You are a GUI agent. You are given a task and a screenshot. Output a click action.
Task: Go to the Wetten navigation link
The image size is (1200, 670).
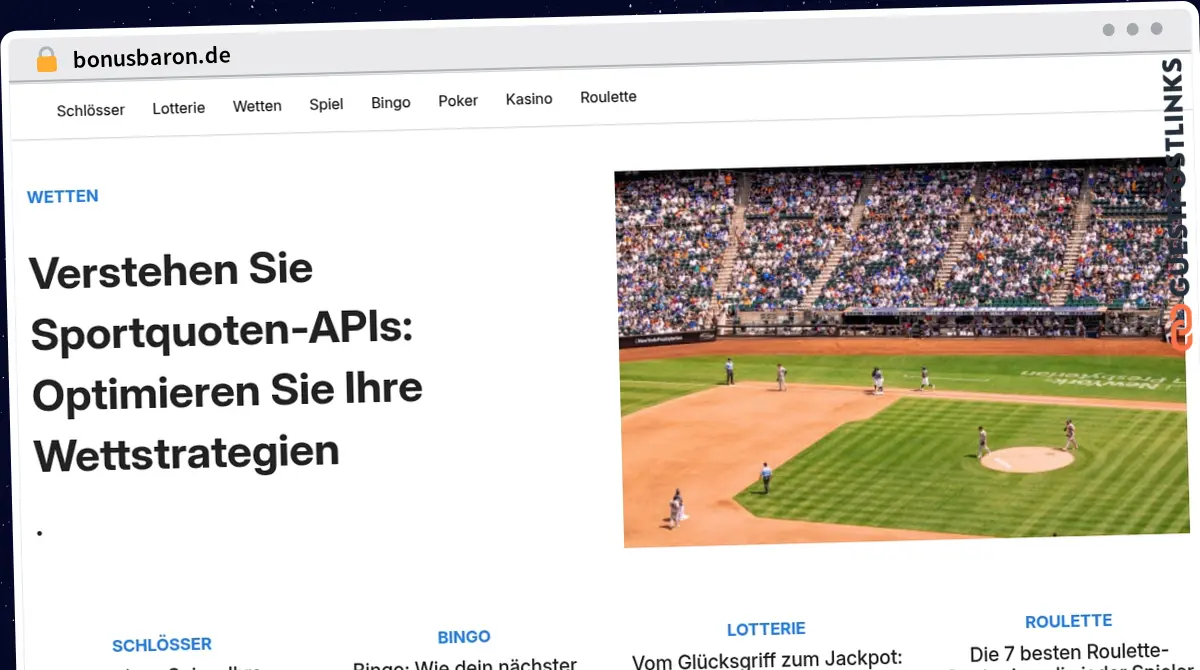coord(257,106)
